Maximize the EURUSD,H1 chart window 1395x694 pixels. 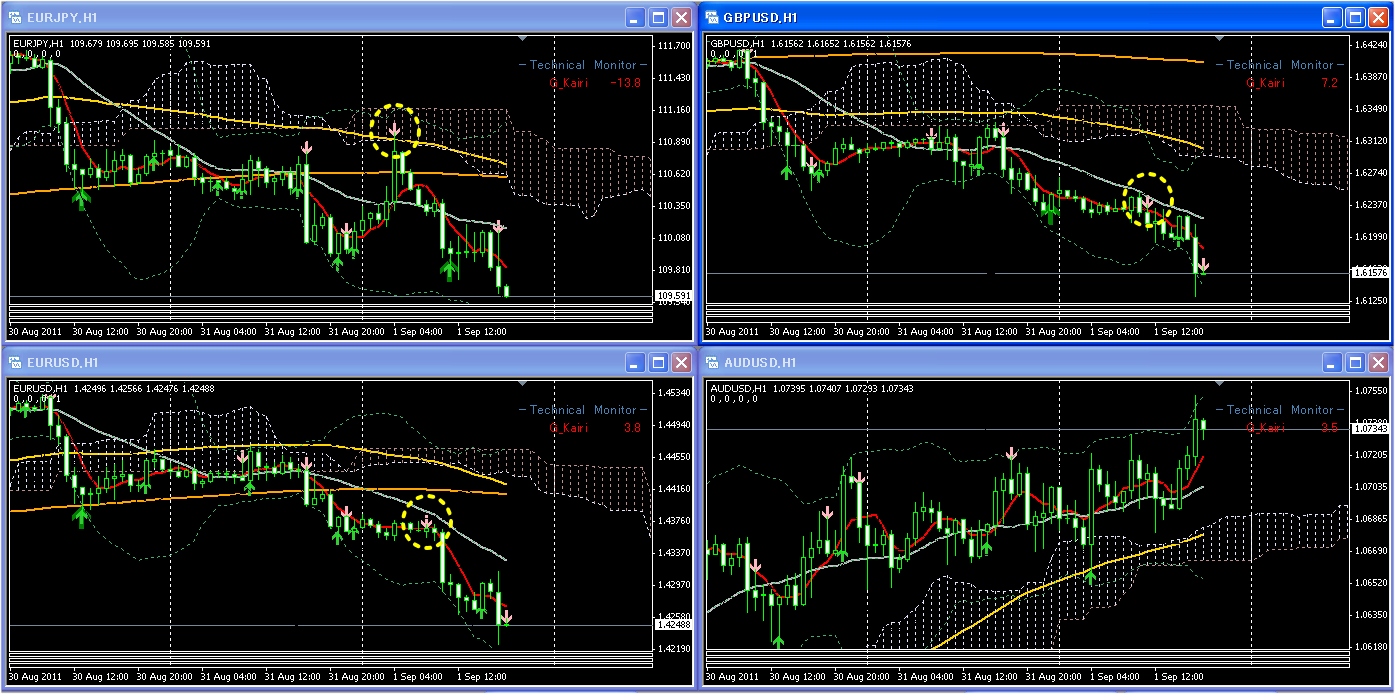click(659, 362)
